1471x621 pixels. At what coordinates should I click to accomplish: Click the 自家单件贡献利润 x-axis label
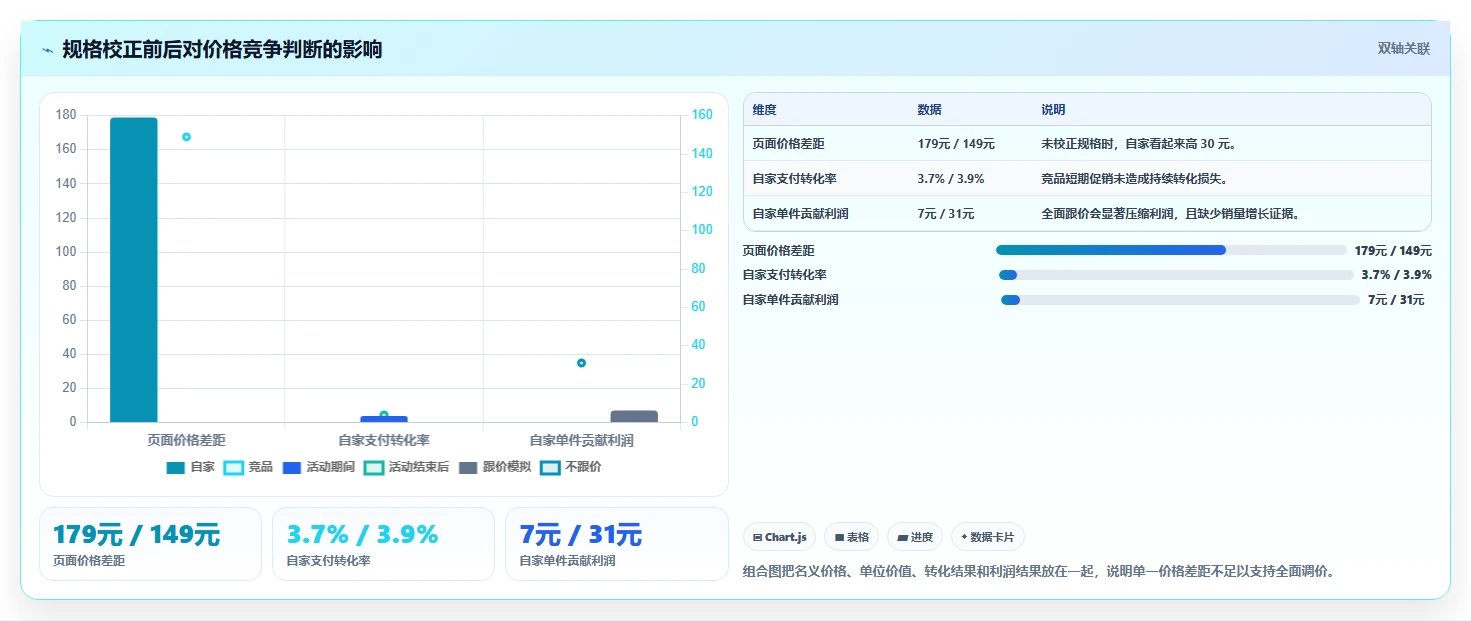581,440
